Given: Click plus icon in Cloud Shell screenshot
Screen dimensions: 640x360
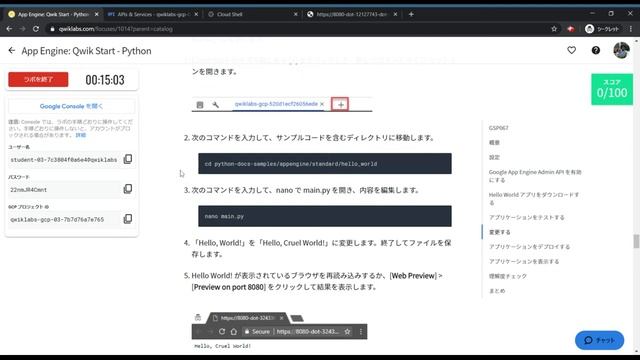Looking at the screenshot, I should point(340,104).
